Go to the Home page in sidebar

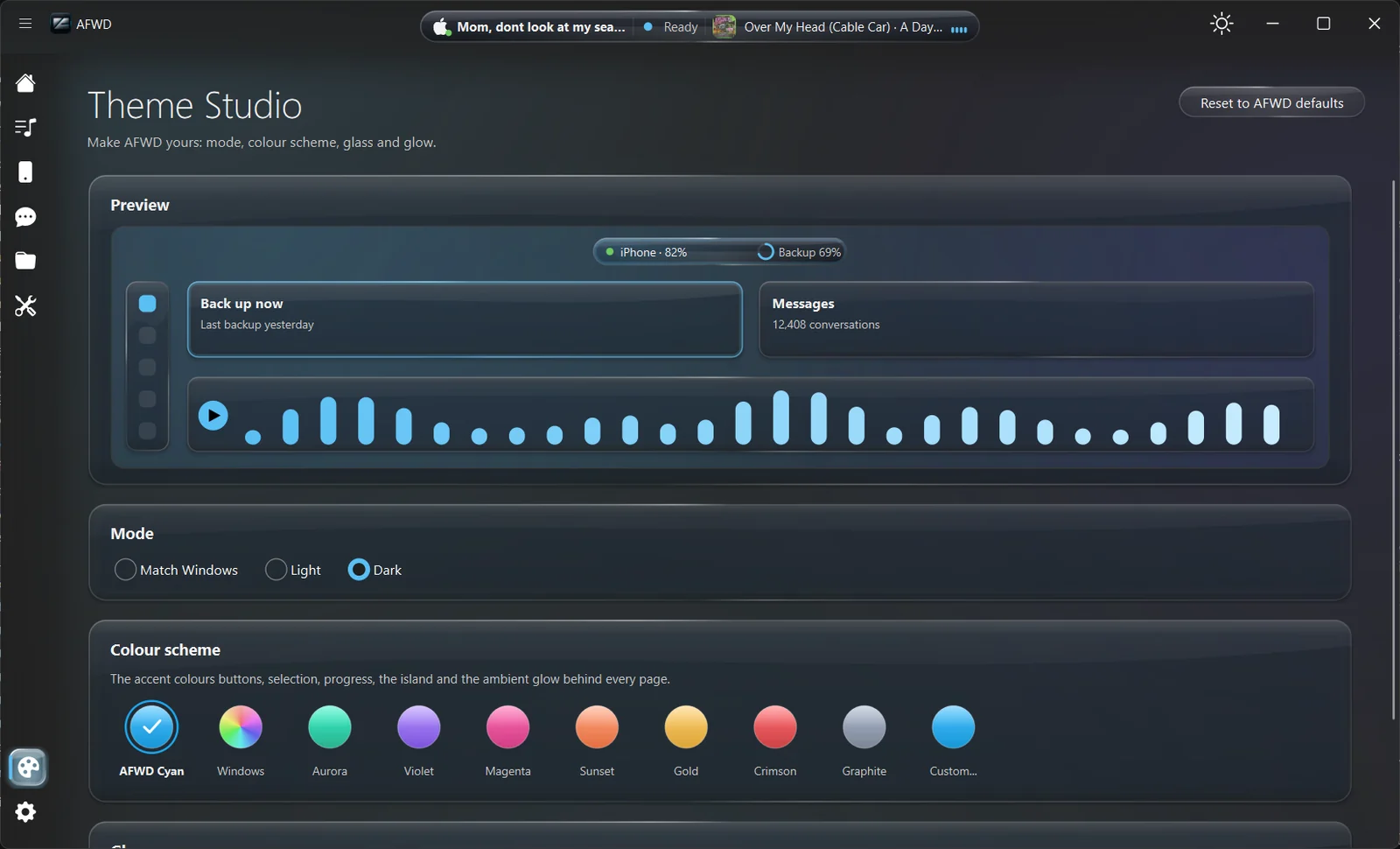[x=25, y=83]
